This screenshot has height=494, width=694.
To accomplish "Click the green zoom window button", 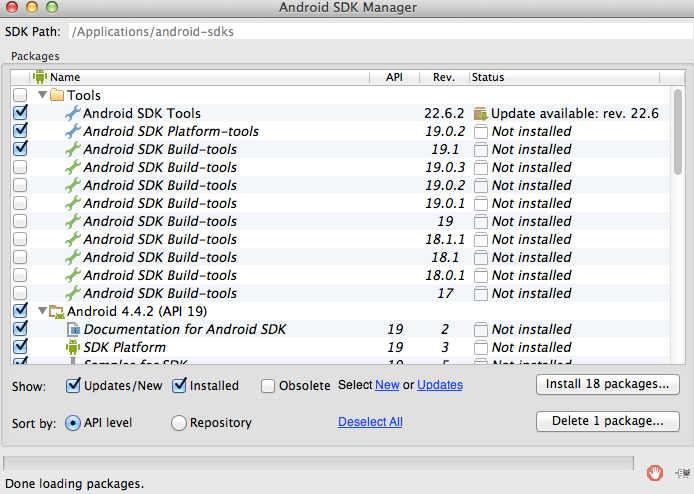I will [x=52, y=7].
